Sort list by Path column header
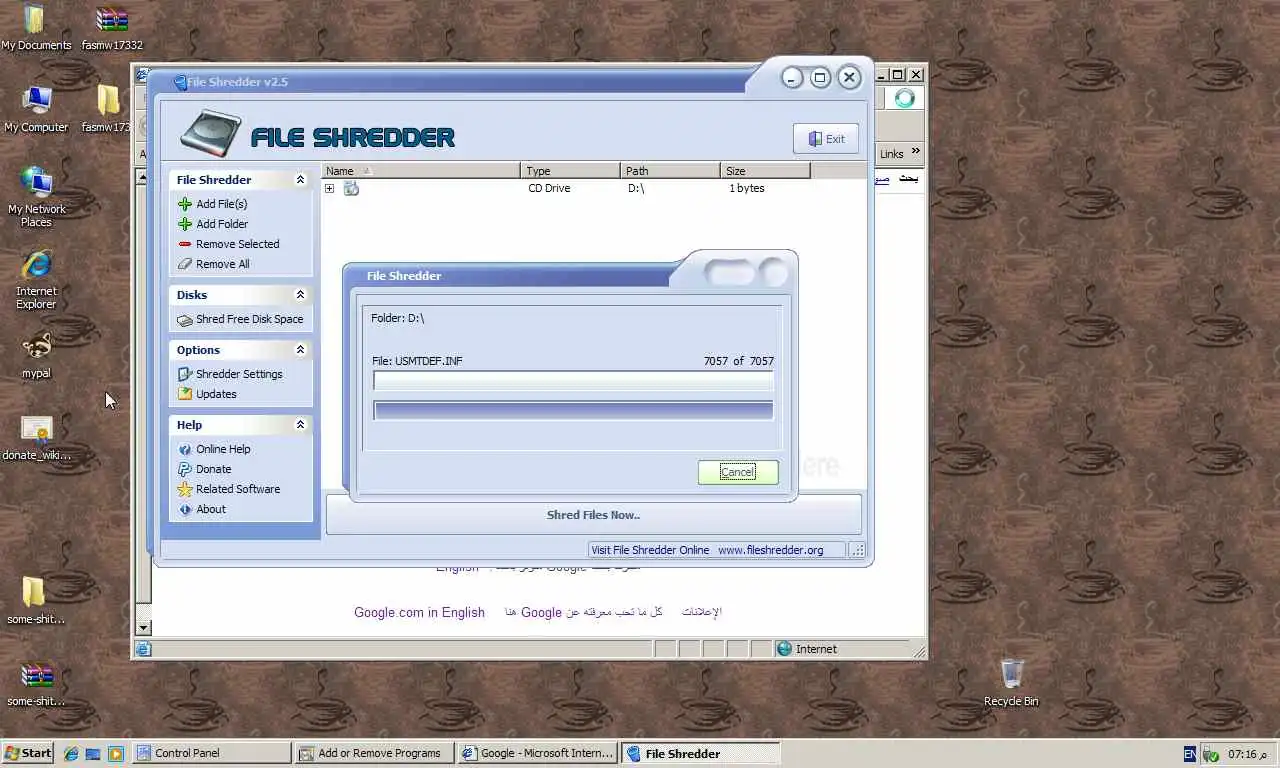This screenshot has width=1280, height=768. pyautogui.click(x=671, y=171)
